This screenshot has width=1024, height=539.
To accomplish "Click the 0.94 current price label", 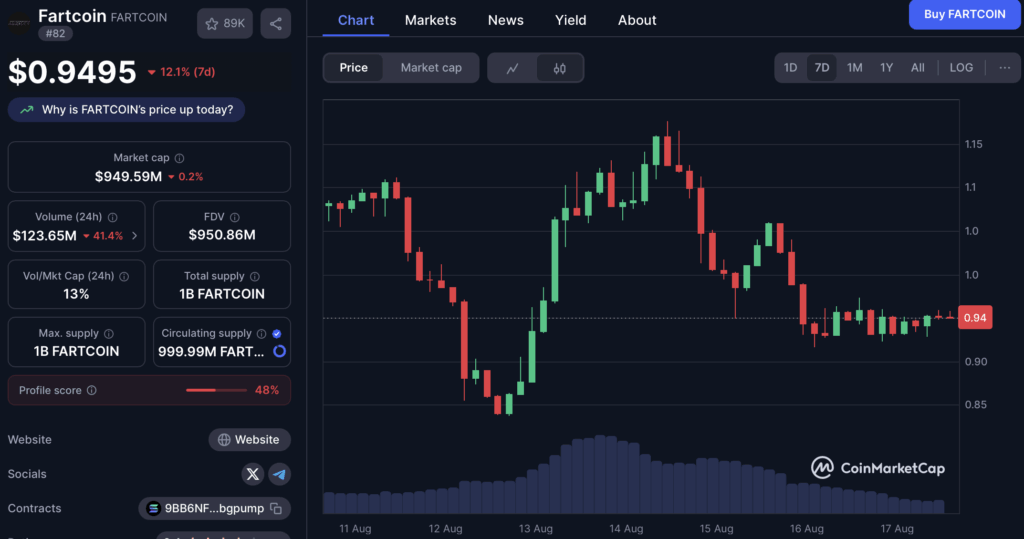I will point(975,318).
